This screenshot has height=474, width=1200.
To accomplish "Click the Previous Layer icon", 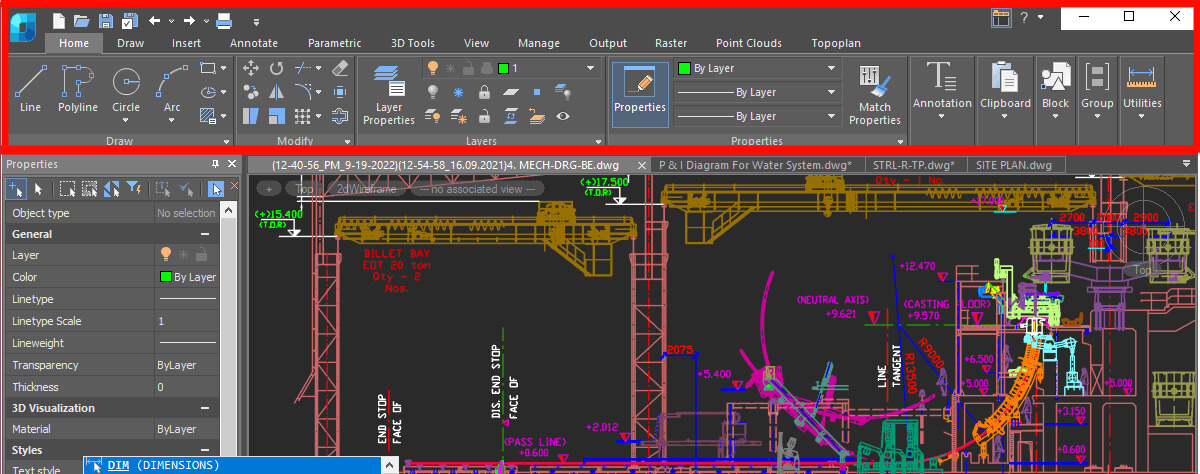I will (x=536, y=116).
